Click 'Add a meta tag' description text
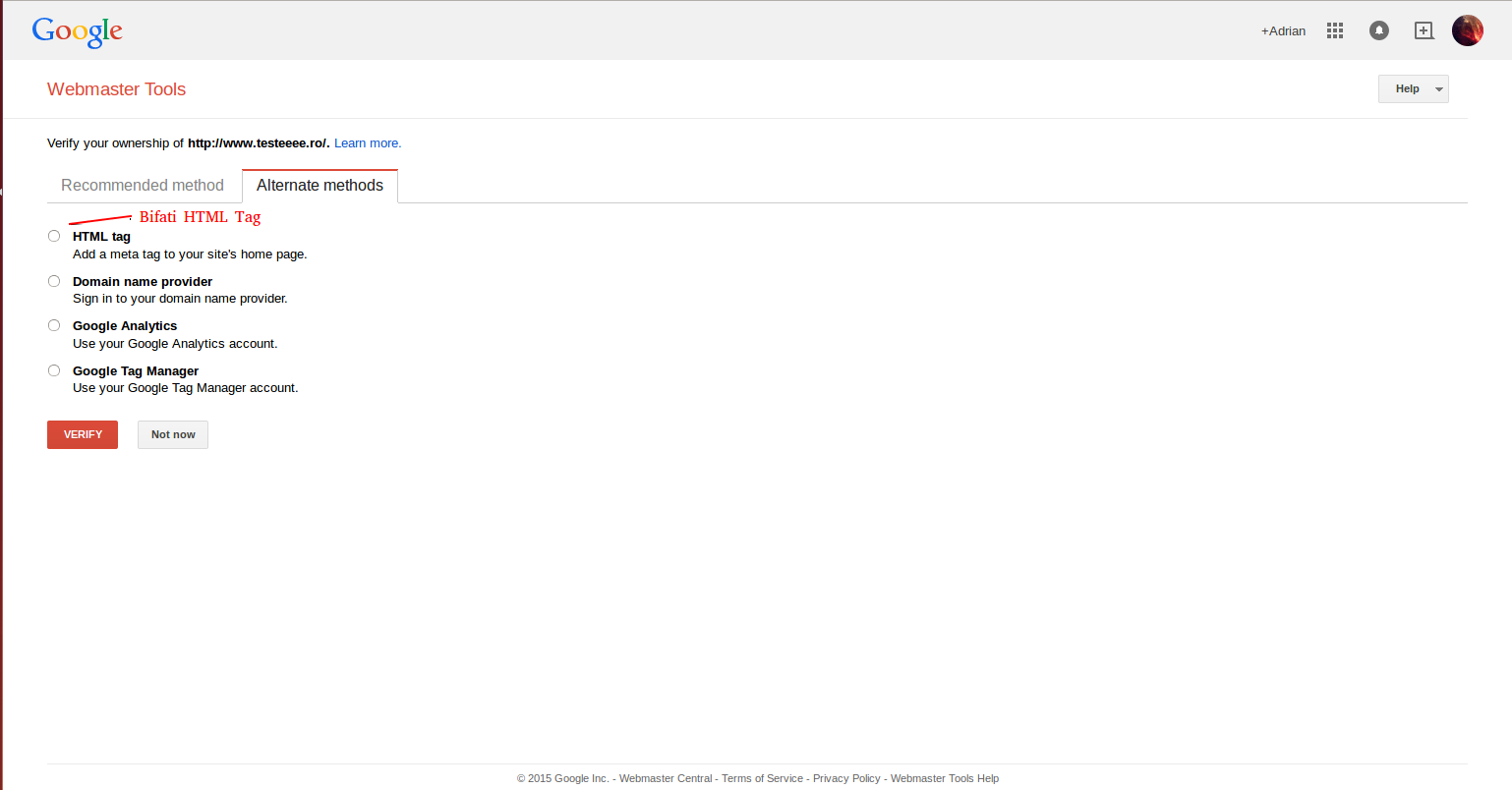 pos(190,254)
